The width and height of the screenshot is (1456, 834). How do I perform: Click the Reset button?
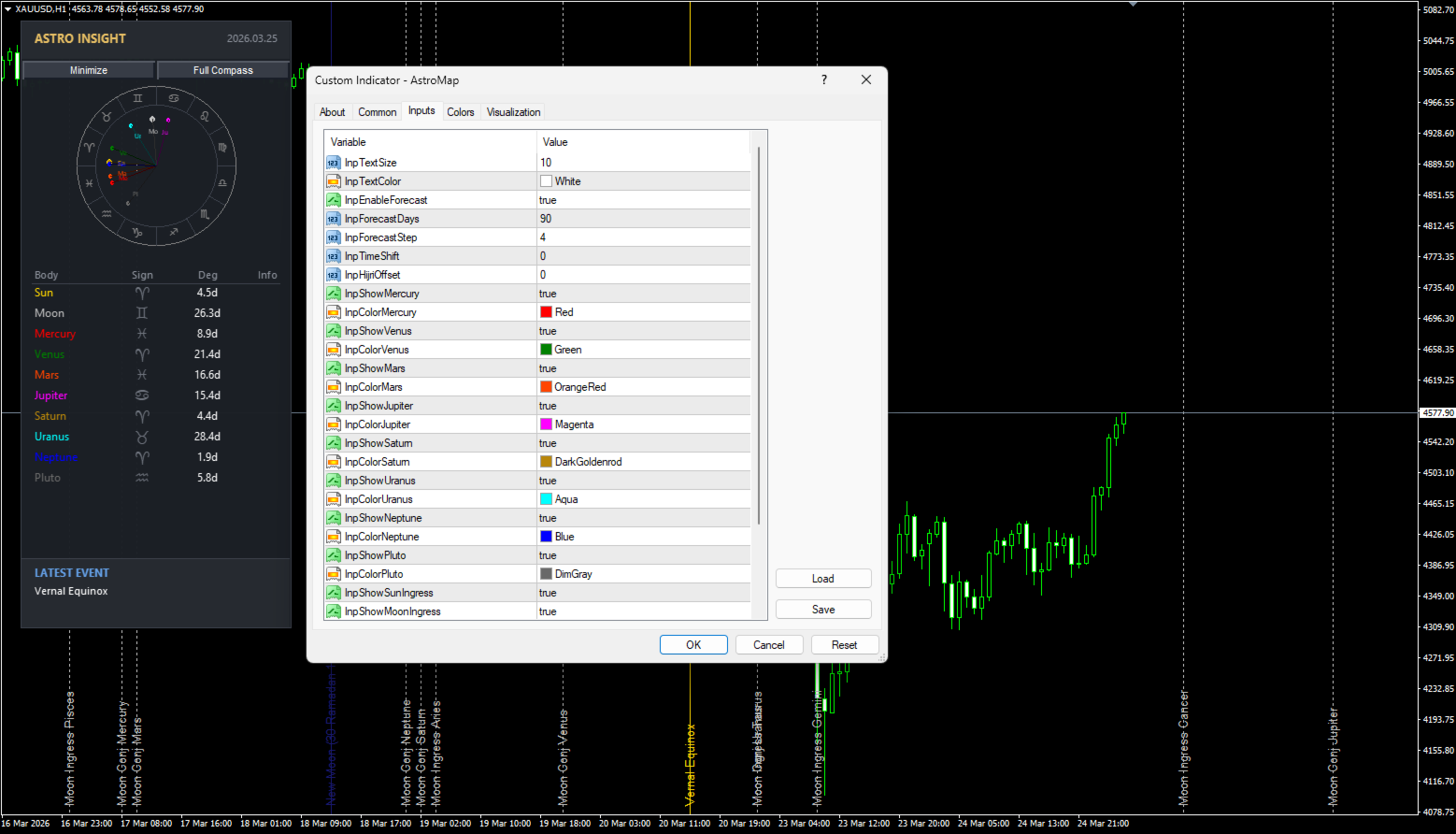844,645
